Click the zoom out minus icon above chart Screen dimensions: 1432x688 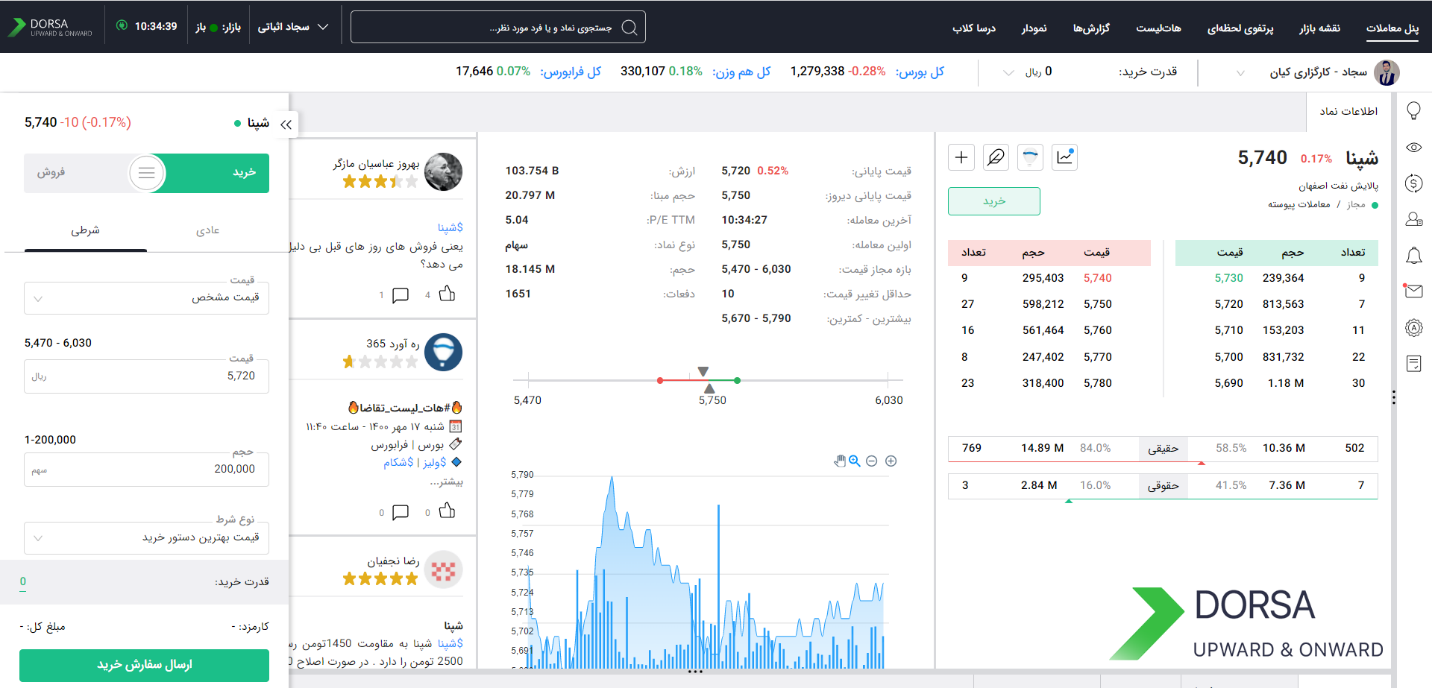[x=872, y=461]
